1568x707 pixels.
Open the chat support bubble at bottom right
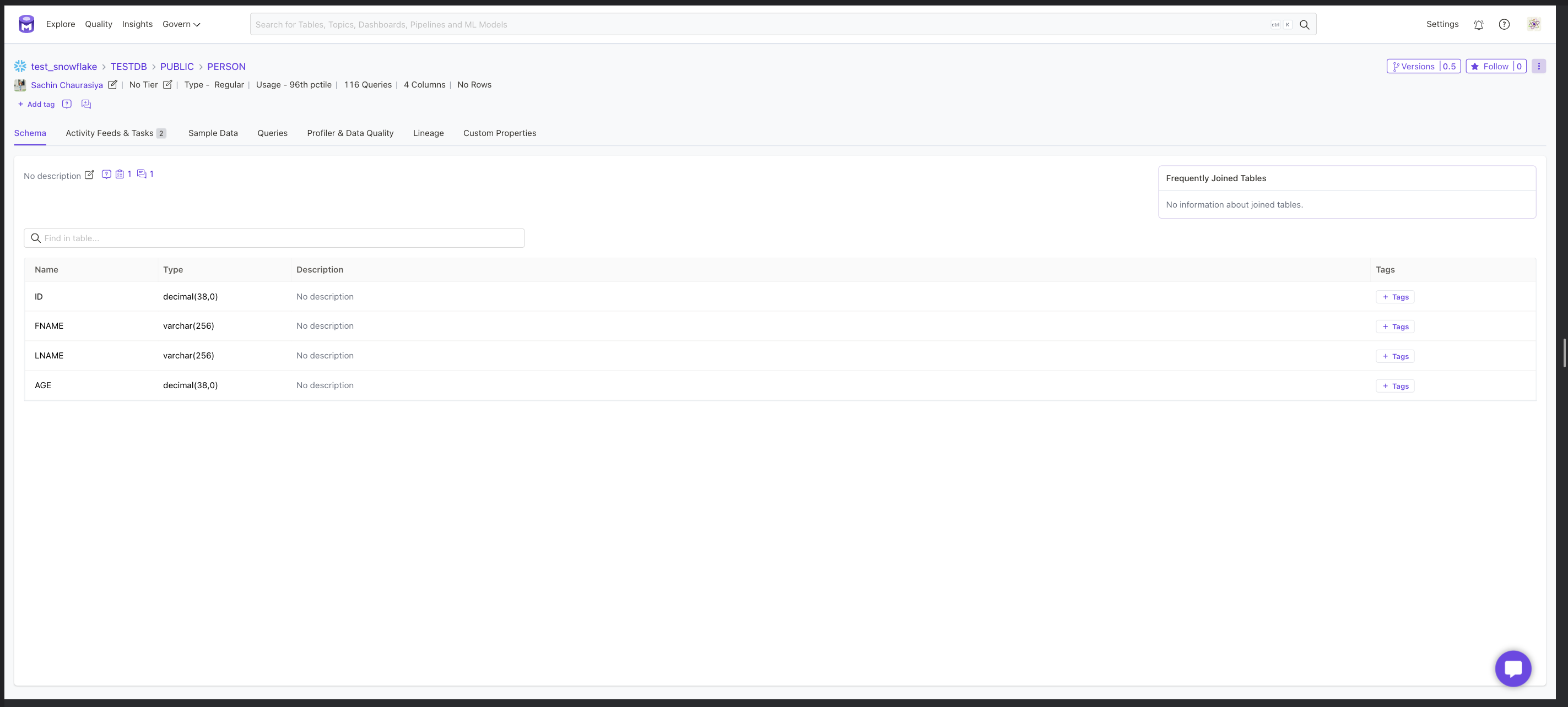(x=1513, y=668)
